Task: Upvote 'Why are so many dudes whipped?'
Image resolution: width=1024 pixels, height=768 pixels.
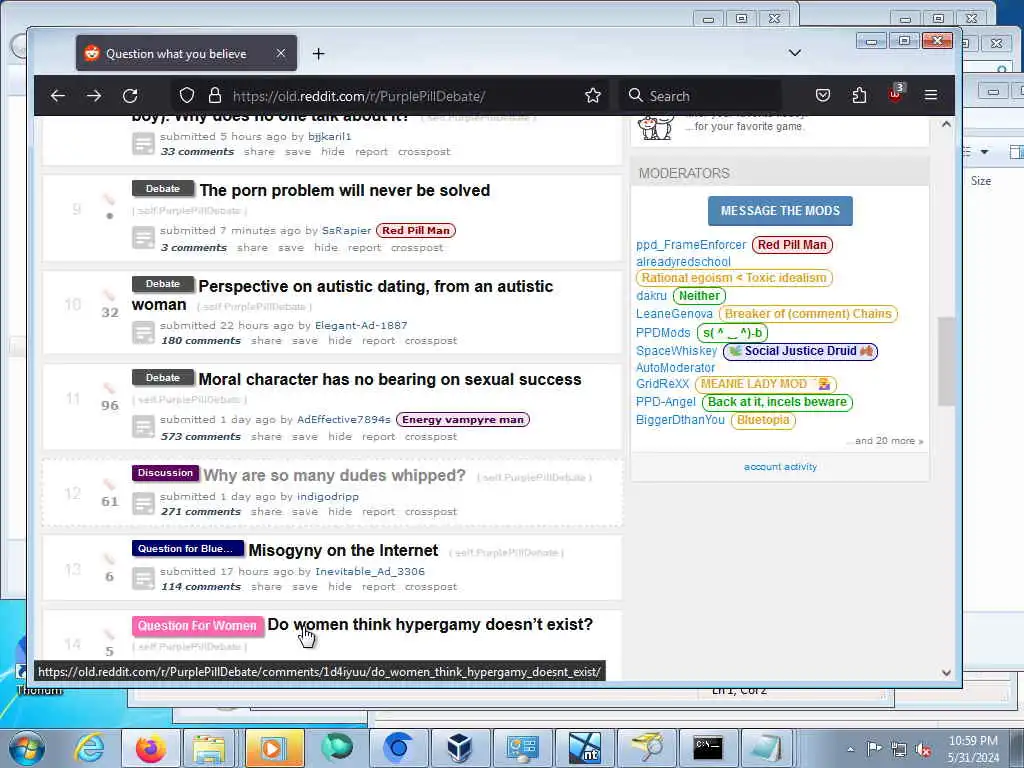Action: tap(109, 484)
